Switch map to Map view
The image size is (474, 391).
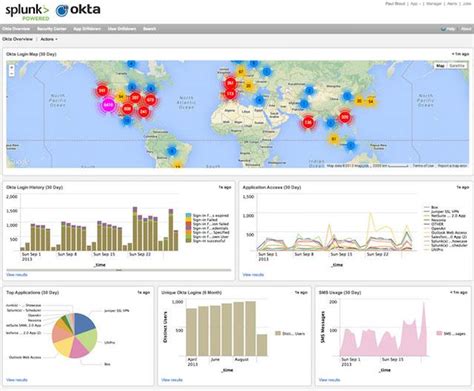point(440,66)
